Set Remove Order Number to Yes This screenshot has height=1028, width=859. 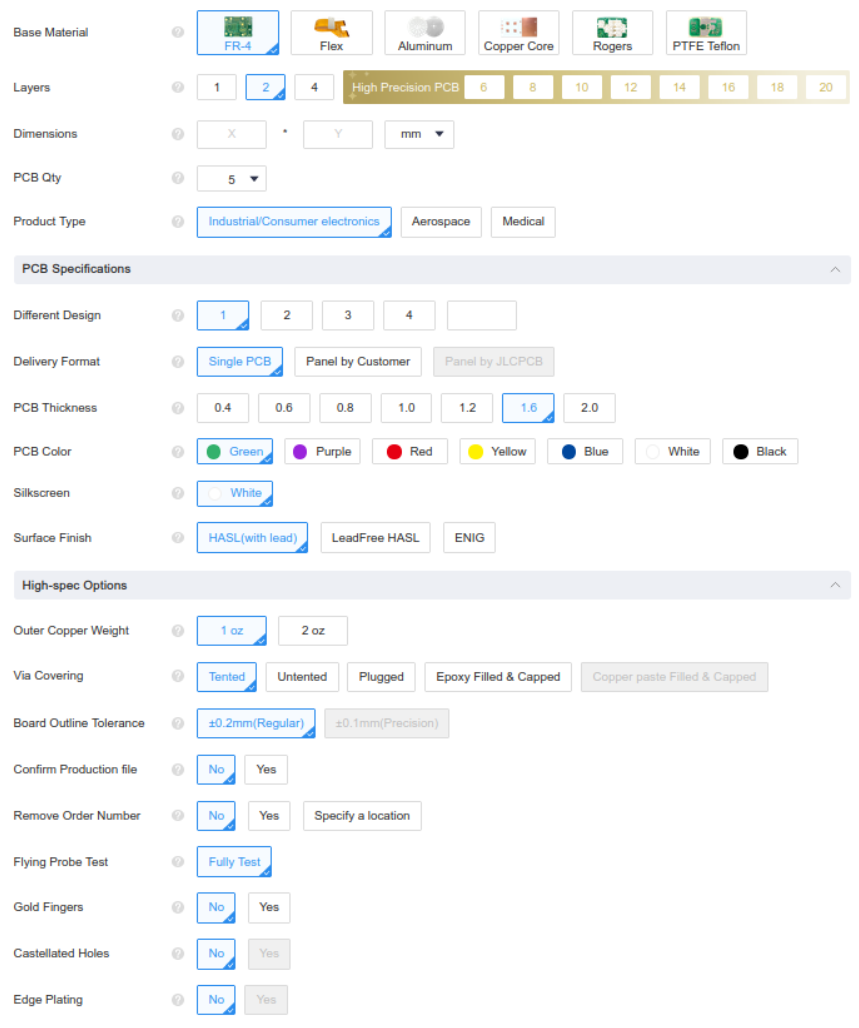(x=269, y=816)
